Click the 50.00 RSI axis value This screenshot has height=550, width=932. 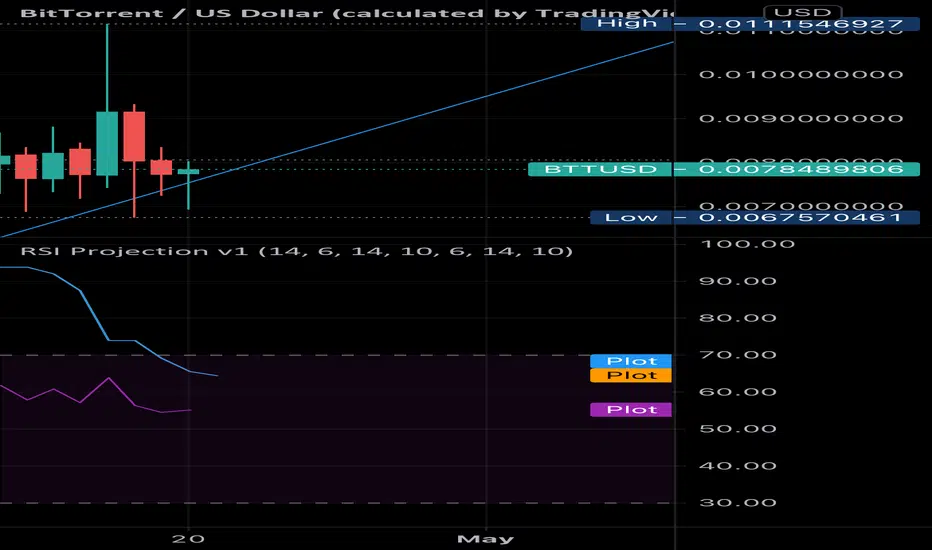(x=738, y=429)
